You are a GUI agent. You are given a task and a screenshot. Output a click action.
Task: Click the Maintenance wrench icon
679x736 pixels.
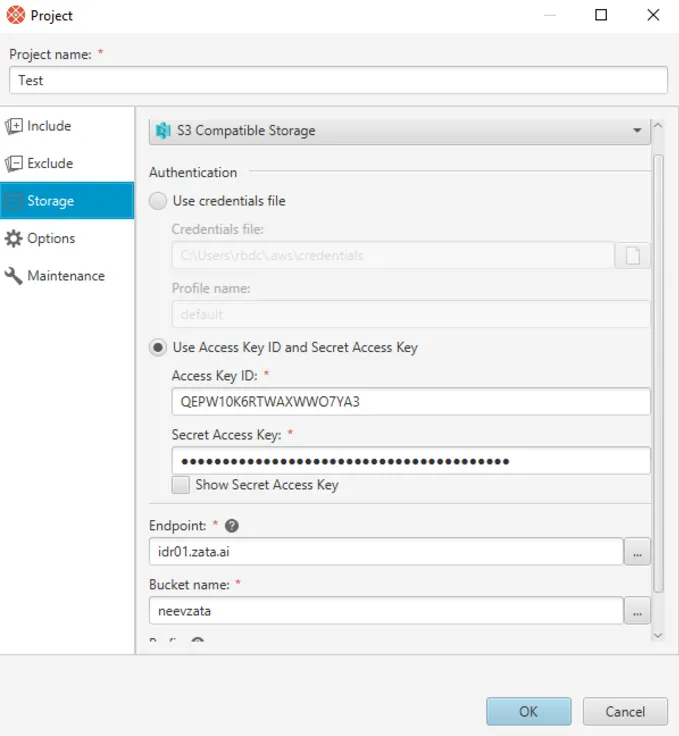(x=14, y=276)
